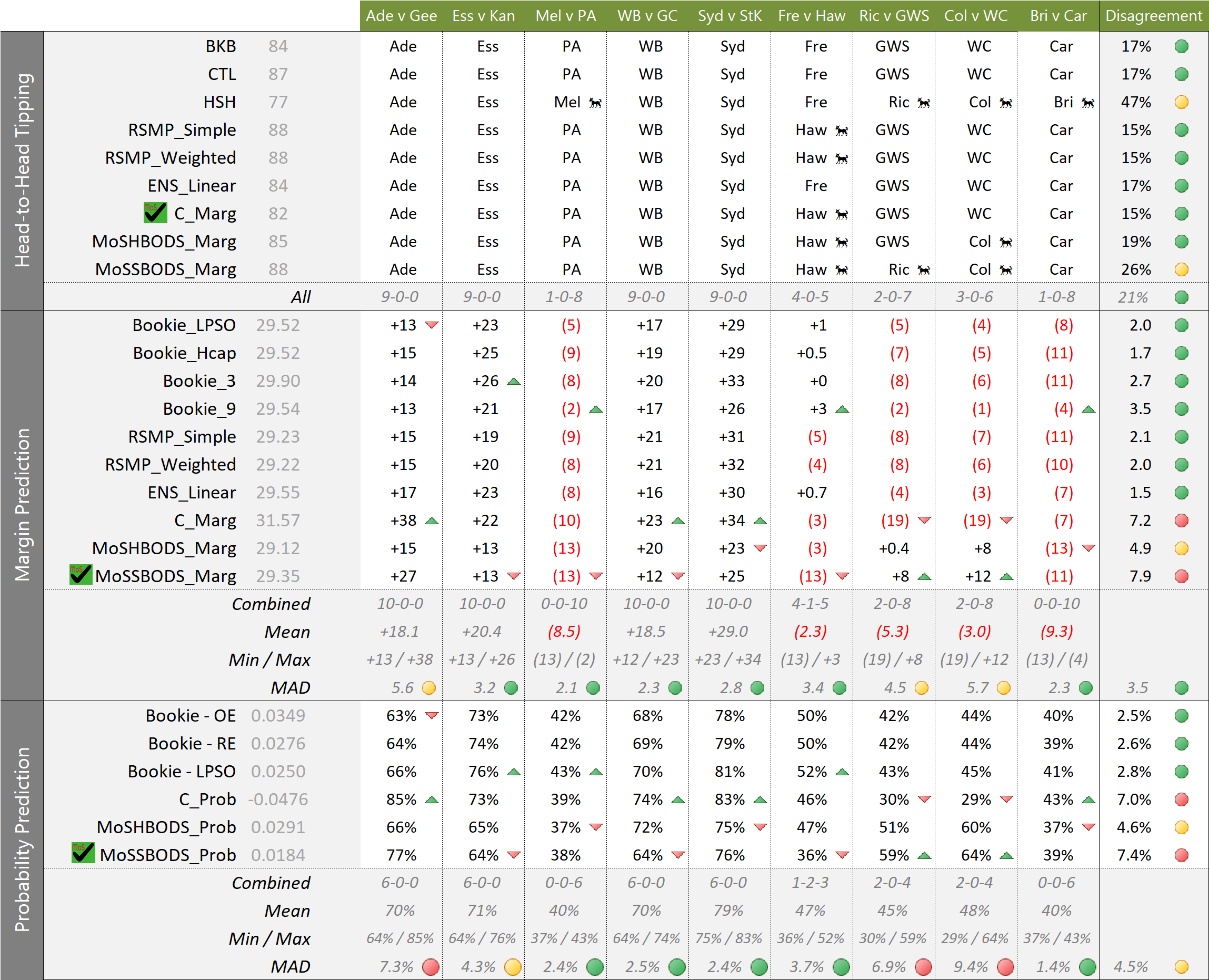Click the red MAD dot for Col v WC probability
This screenshot has width=1209, height=980.
click(x=1005, y=967)
